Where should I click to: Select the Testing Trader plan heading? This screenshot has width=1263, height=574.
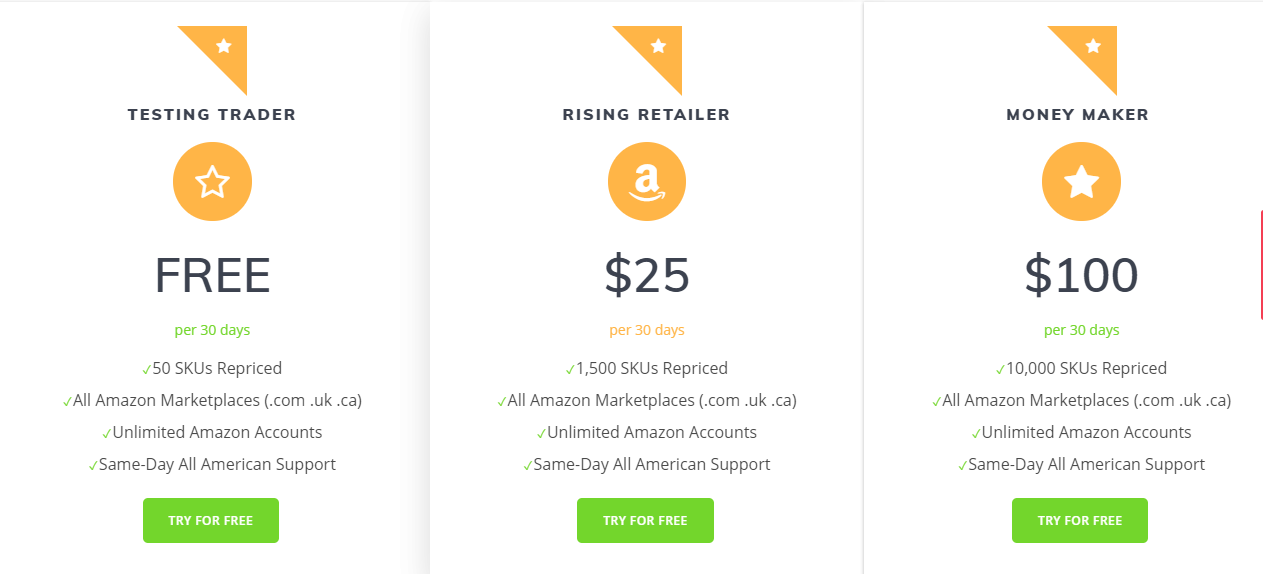(x=212, y=115)
